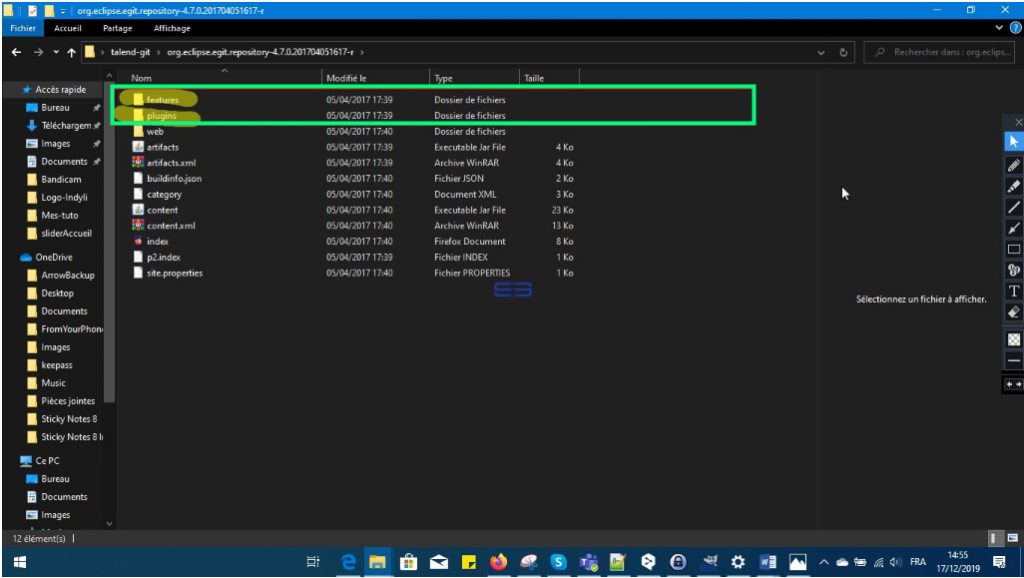Open Logo-Indyli folder in sidebar
Image resolution: width=1024 pixels, height=578 pixels.
(x=64, y=197)
